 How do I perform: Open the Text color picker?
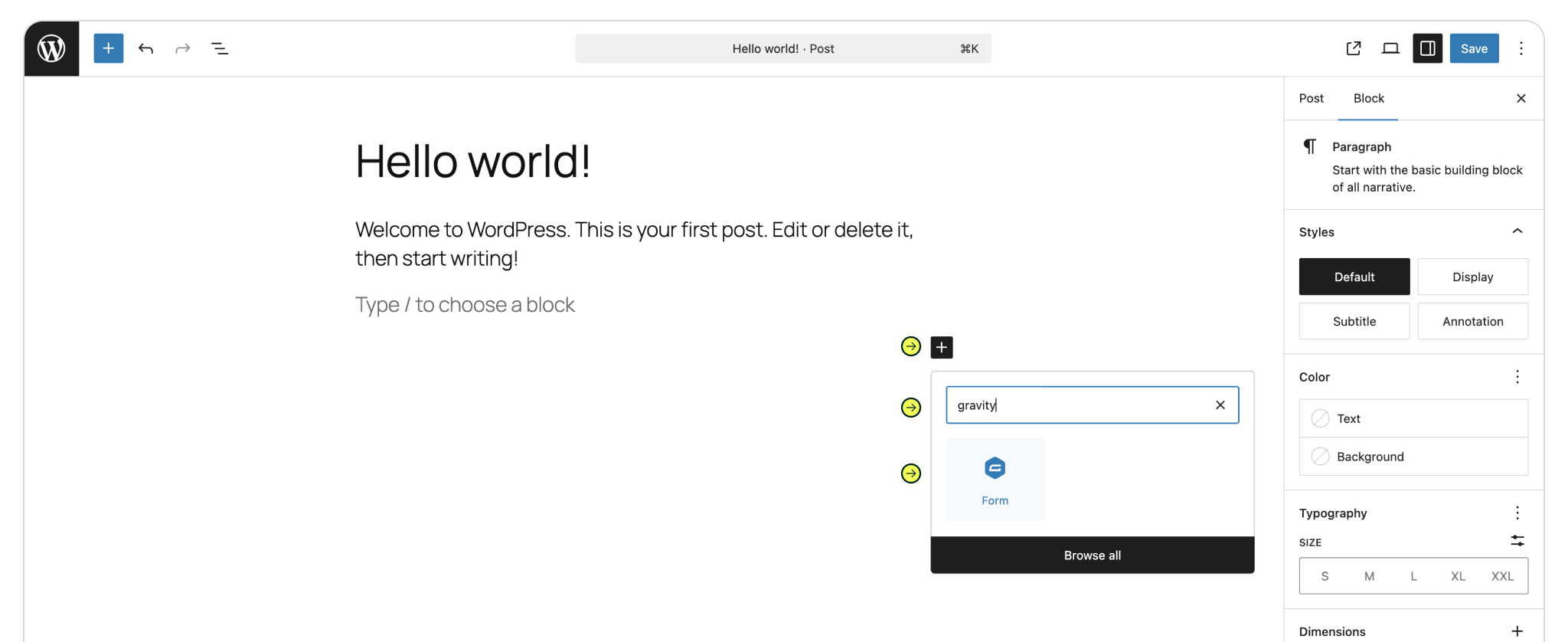[x=1413, y=418]
